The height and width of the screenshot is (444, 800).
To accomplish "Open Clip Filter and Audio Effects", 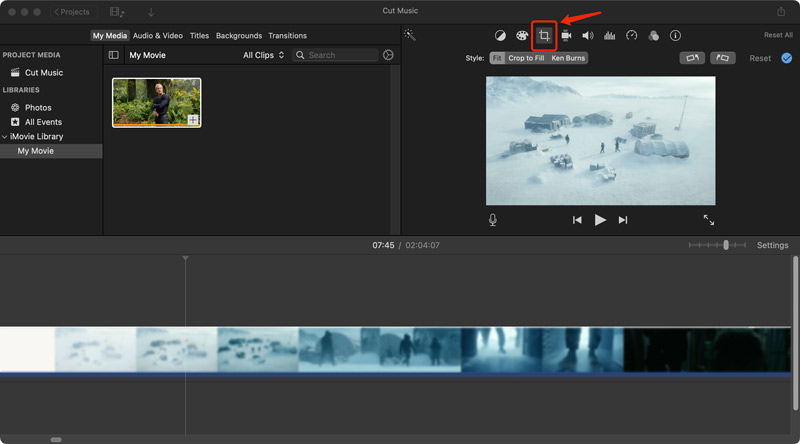I will pyautogui.click(x=653, y=35).
